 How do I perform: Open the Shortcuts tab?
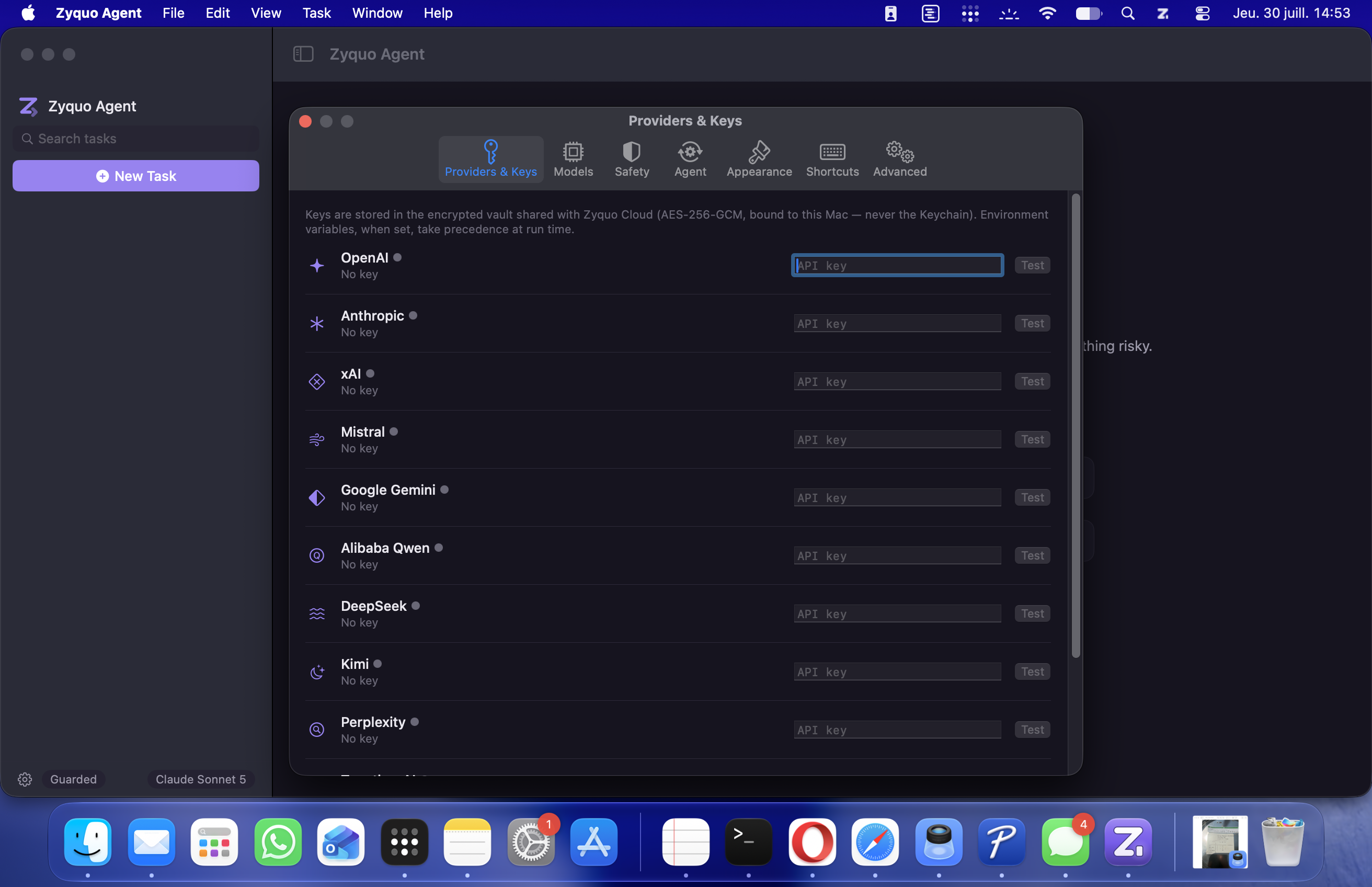[832, 159]
